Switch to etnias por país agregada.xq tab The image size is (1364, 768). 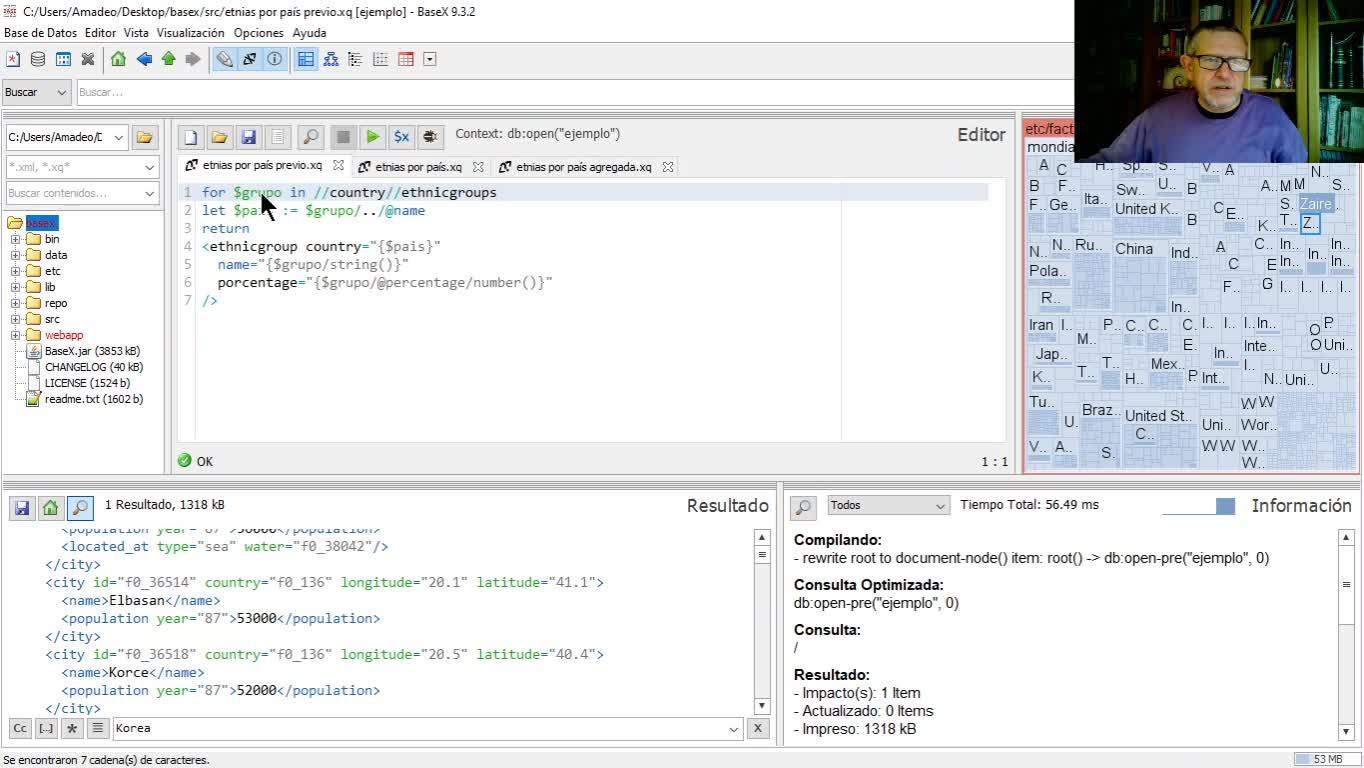pos(583,167)
